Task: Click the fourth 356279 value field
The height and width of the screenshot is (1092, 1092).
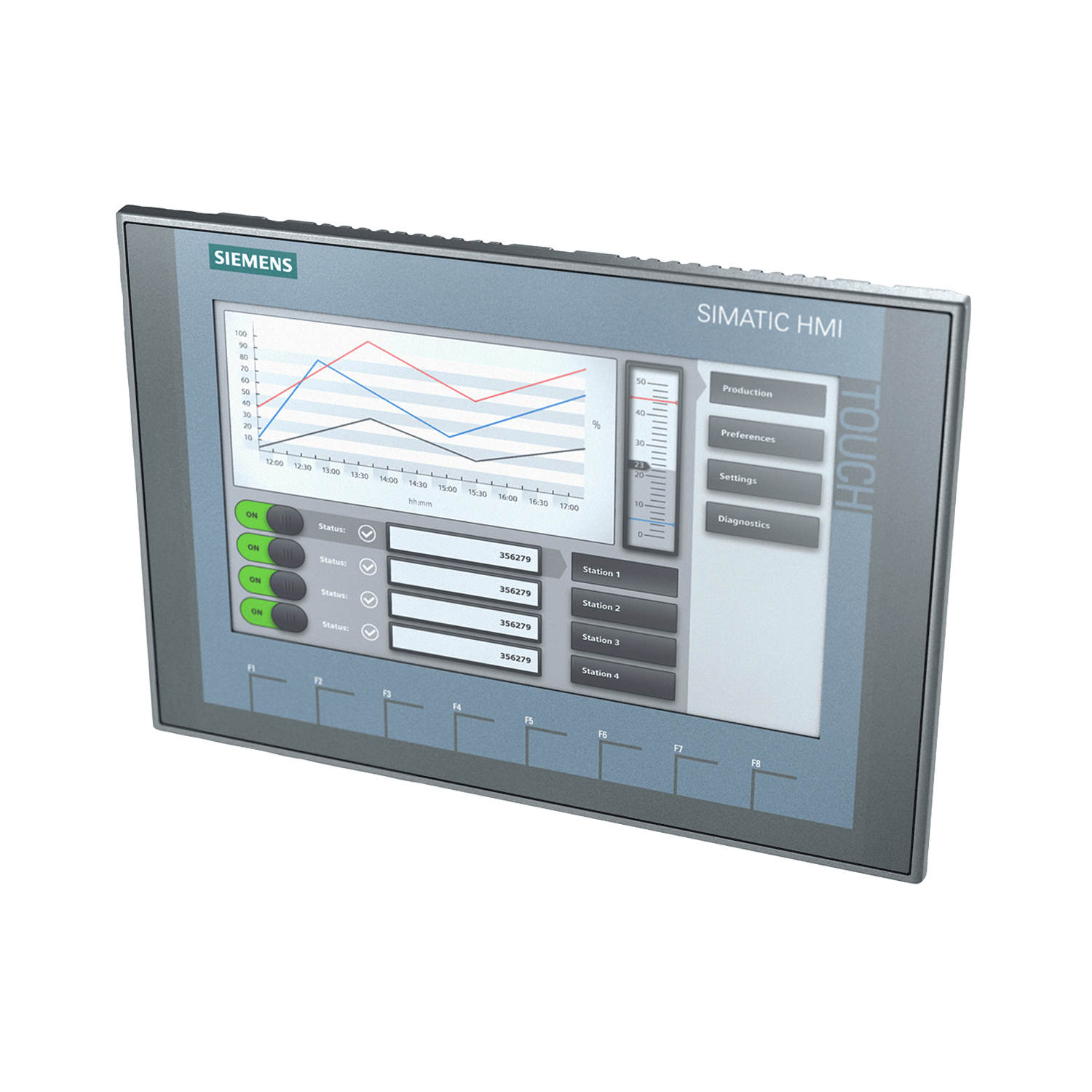Action: (466, 648)
